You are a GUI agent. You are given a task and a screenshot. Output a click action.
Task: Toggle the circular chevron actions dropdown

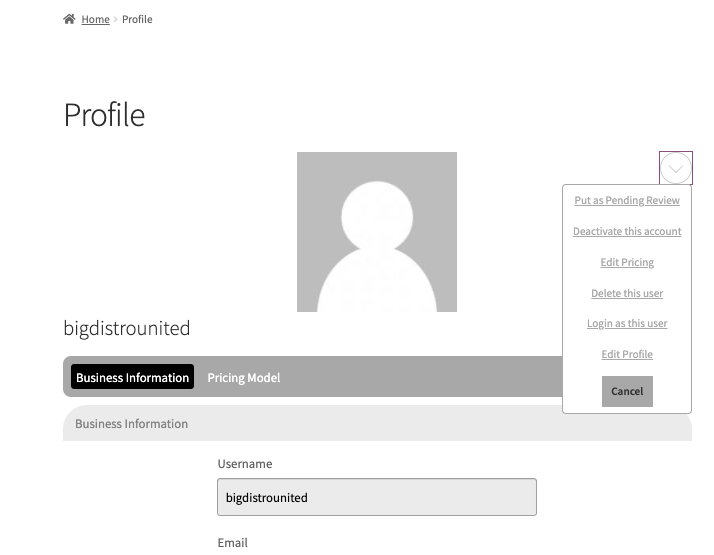click(x=676, y=168)
